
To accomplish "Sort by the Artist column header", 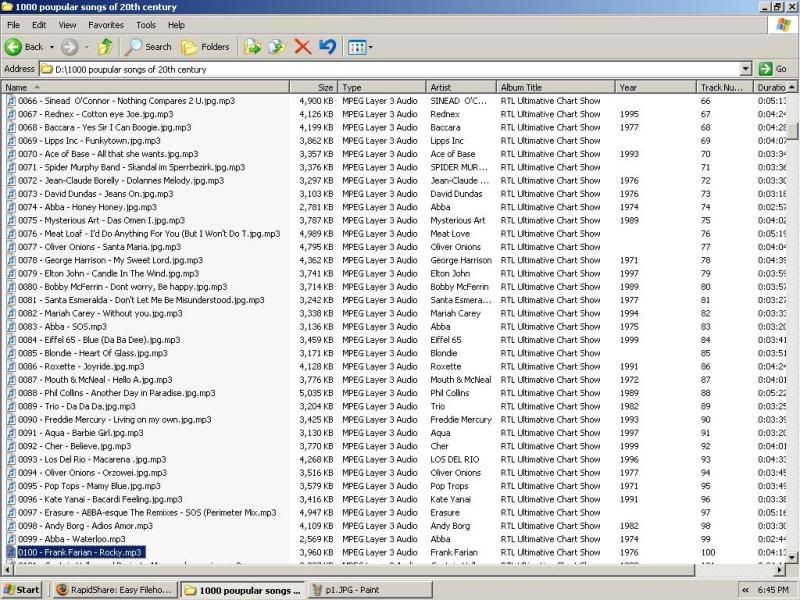I will pos(460,87).
